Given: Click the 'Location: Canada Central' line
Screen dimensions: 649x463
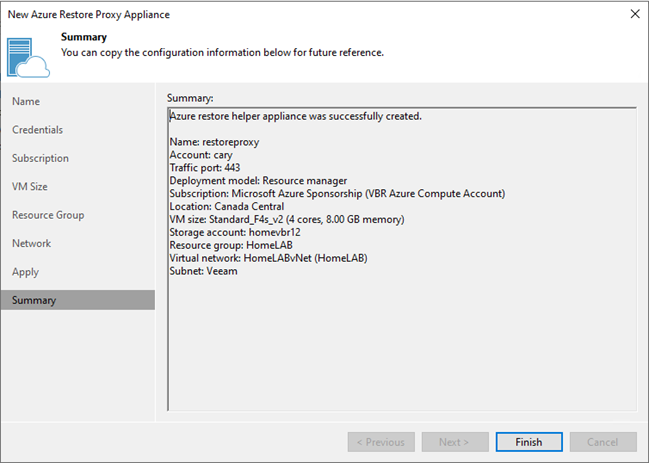Looking at the screenshot, I should [x=227, y=206].
